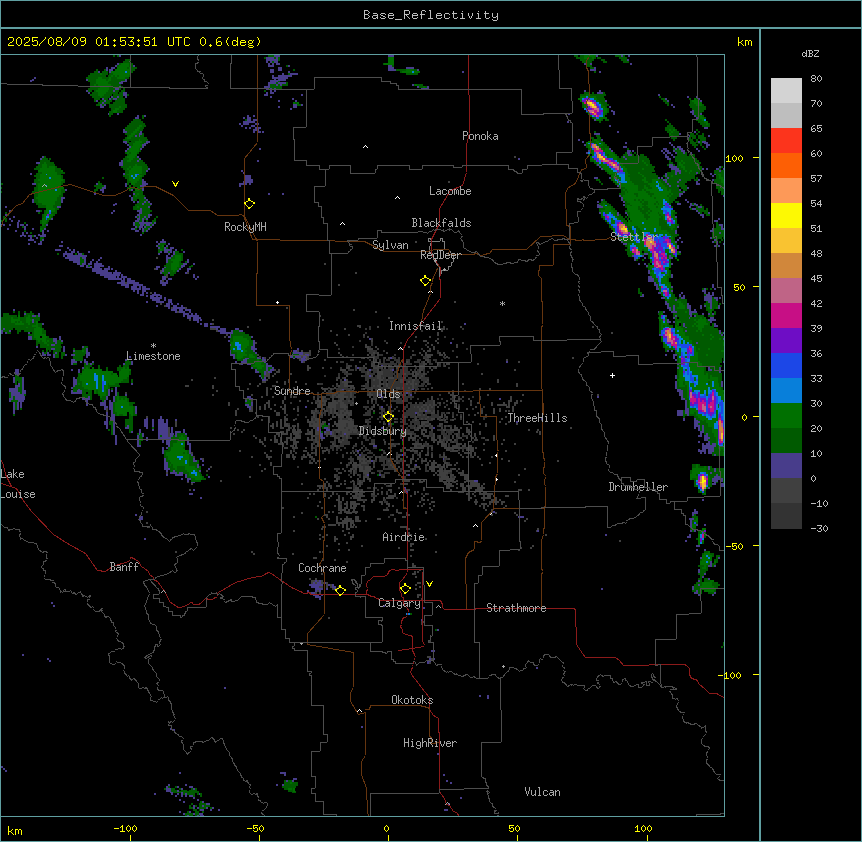Image resolution: width=862 pixels, height=842 pixels.
Task: Click the bottom axis label 50
Action: point(514,828)
